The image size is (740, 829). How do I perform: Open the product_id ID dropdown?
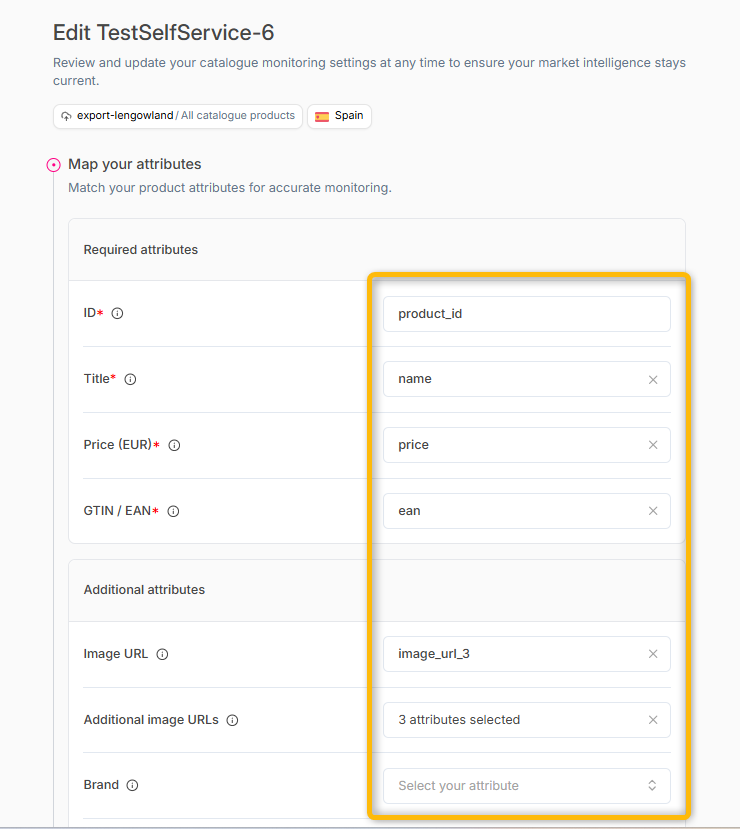[x=527, y=314]
